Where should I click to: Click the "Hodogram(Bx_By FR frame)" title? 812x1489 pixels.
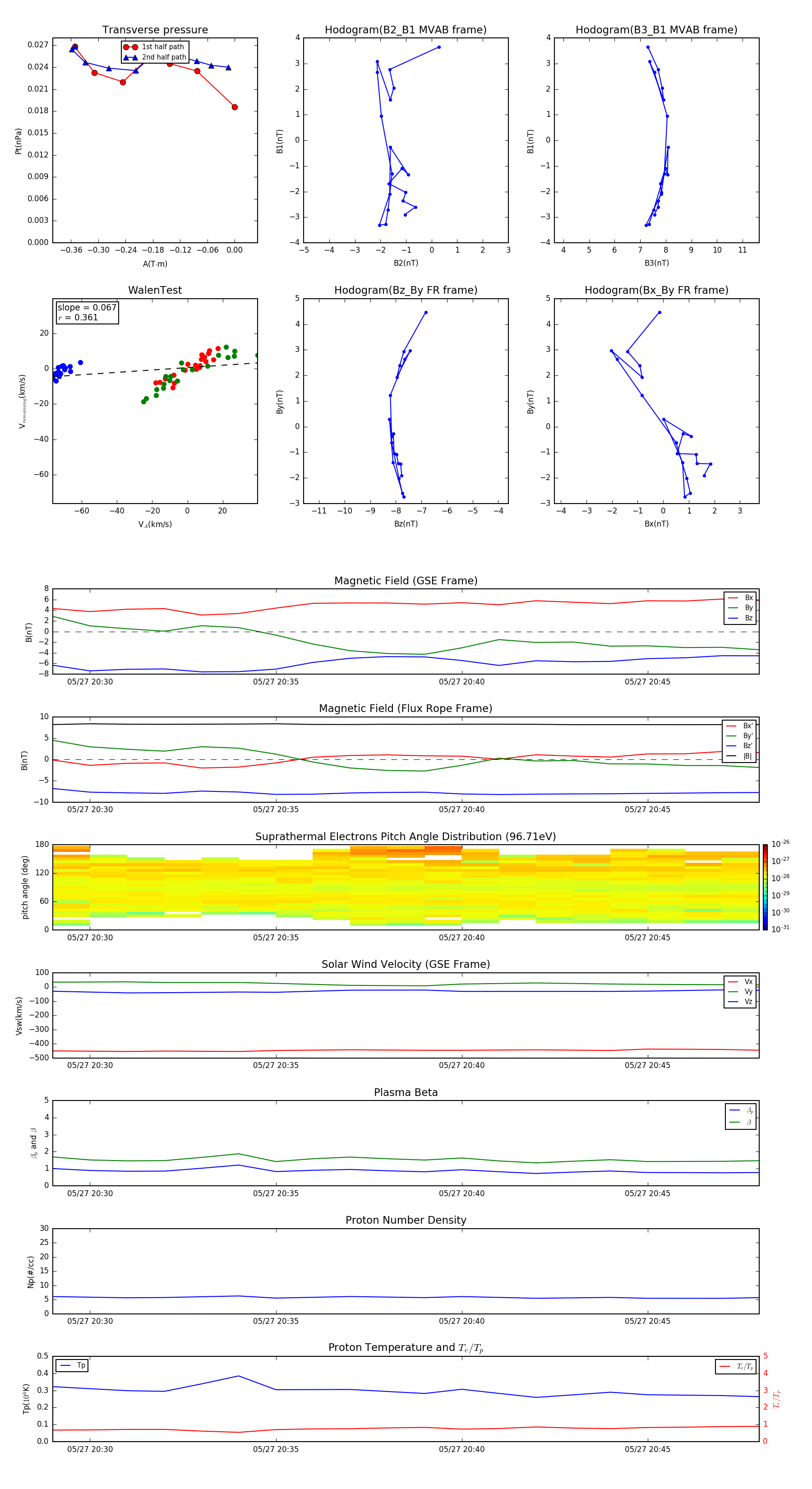point(656,290)
